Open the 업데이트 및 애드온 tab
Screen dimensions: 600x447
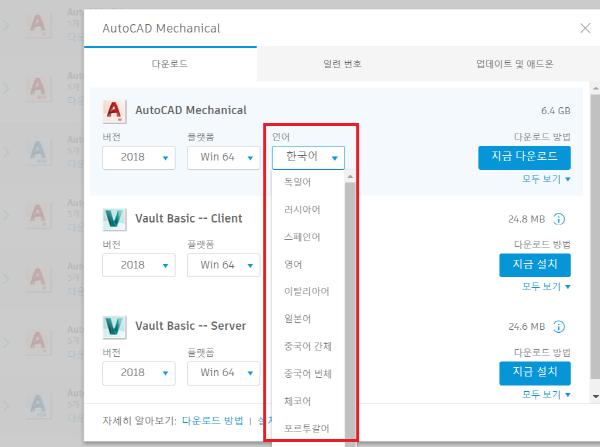pyautogui.click(x=514, y=64)
